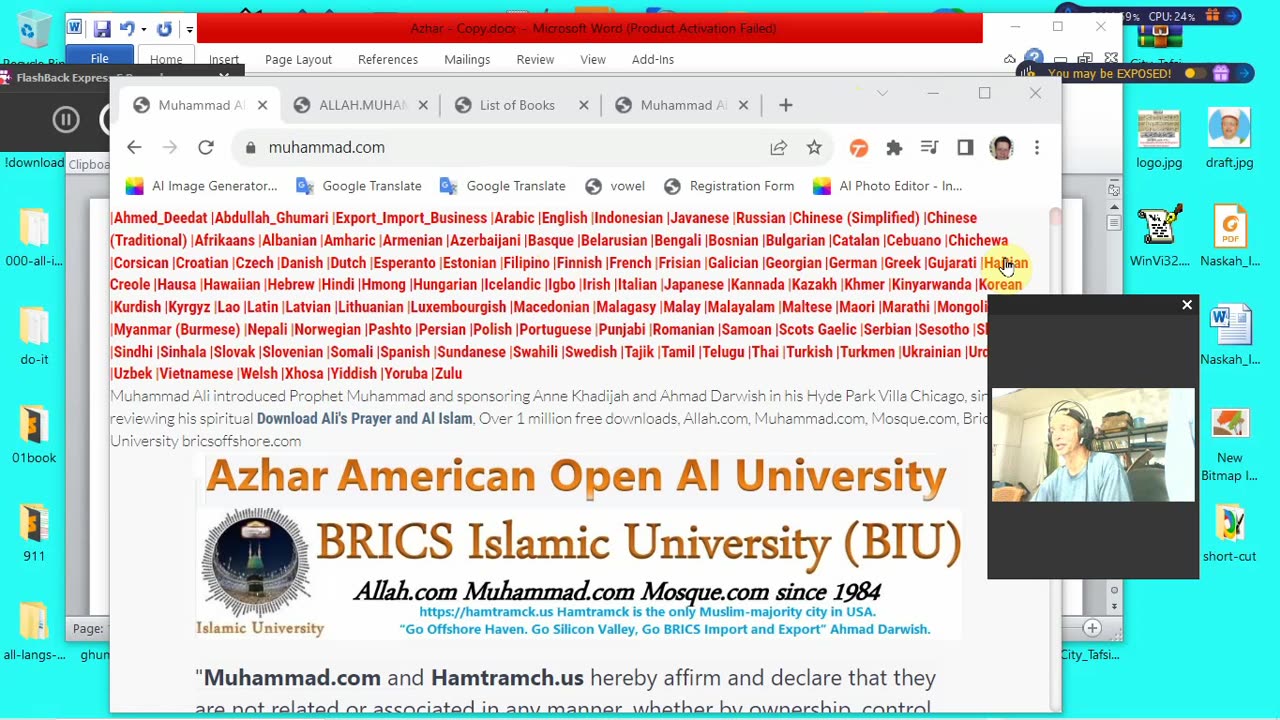Open Registration Form bookmark

[x=728, y=186]
